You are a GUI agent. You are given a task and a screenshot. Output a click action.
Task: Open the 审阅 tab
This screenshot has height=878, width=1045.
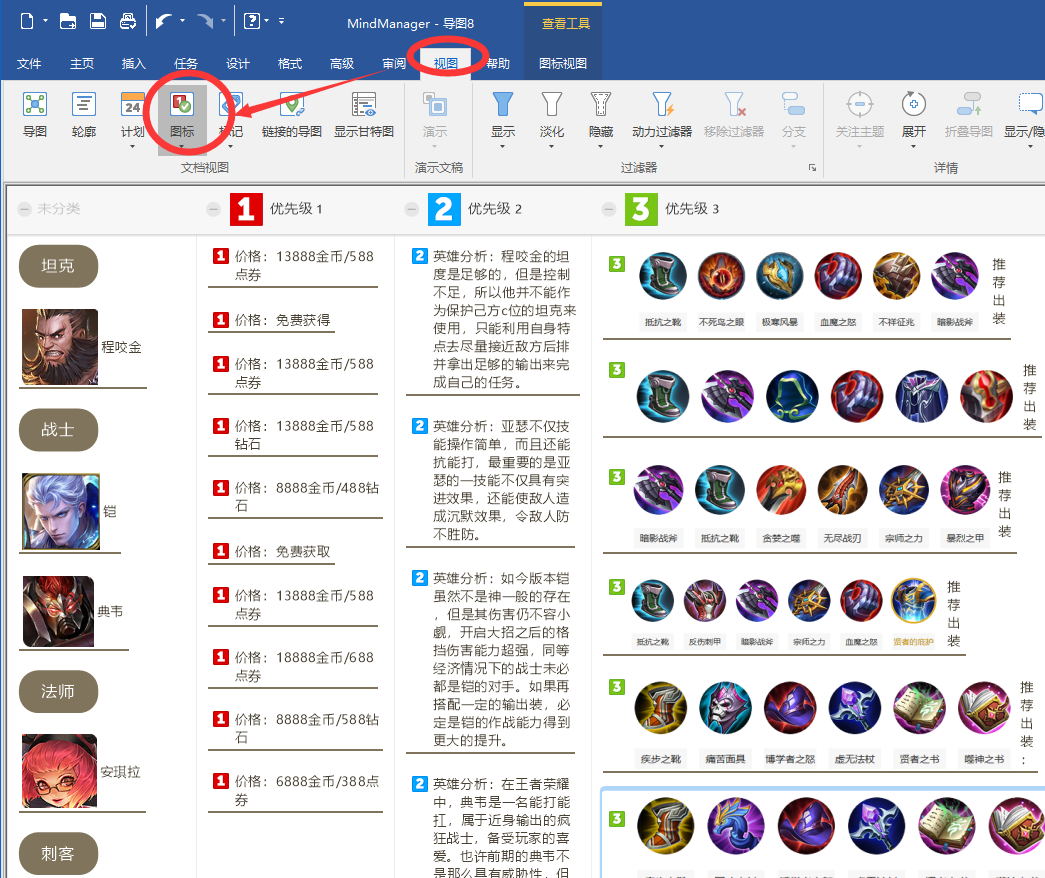394,63
